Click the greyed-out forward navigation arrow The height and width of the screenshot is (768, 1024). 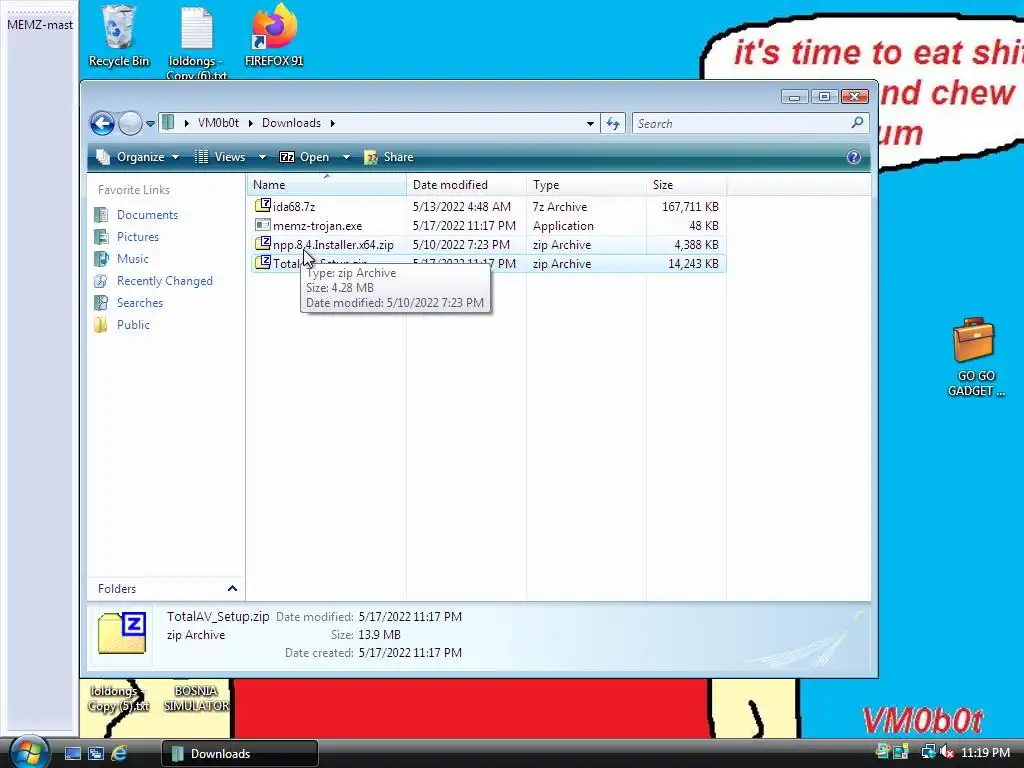pyautogui.click(x=130, y=123)
